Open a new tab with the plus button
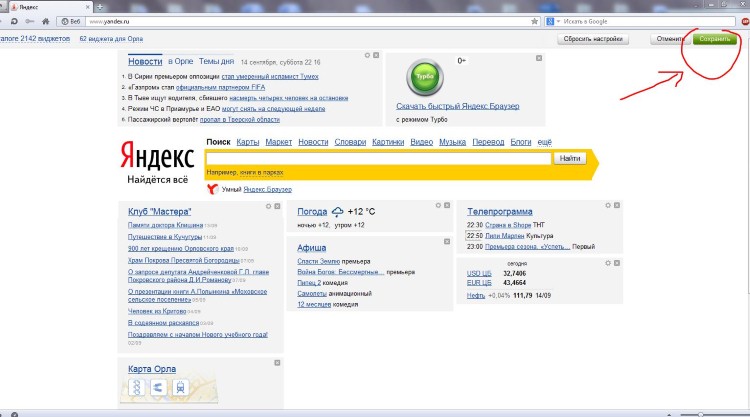The height and width of the screenshot is (417, 750). pos(100,7)
